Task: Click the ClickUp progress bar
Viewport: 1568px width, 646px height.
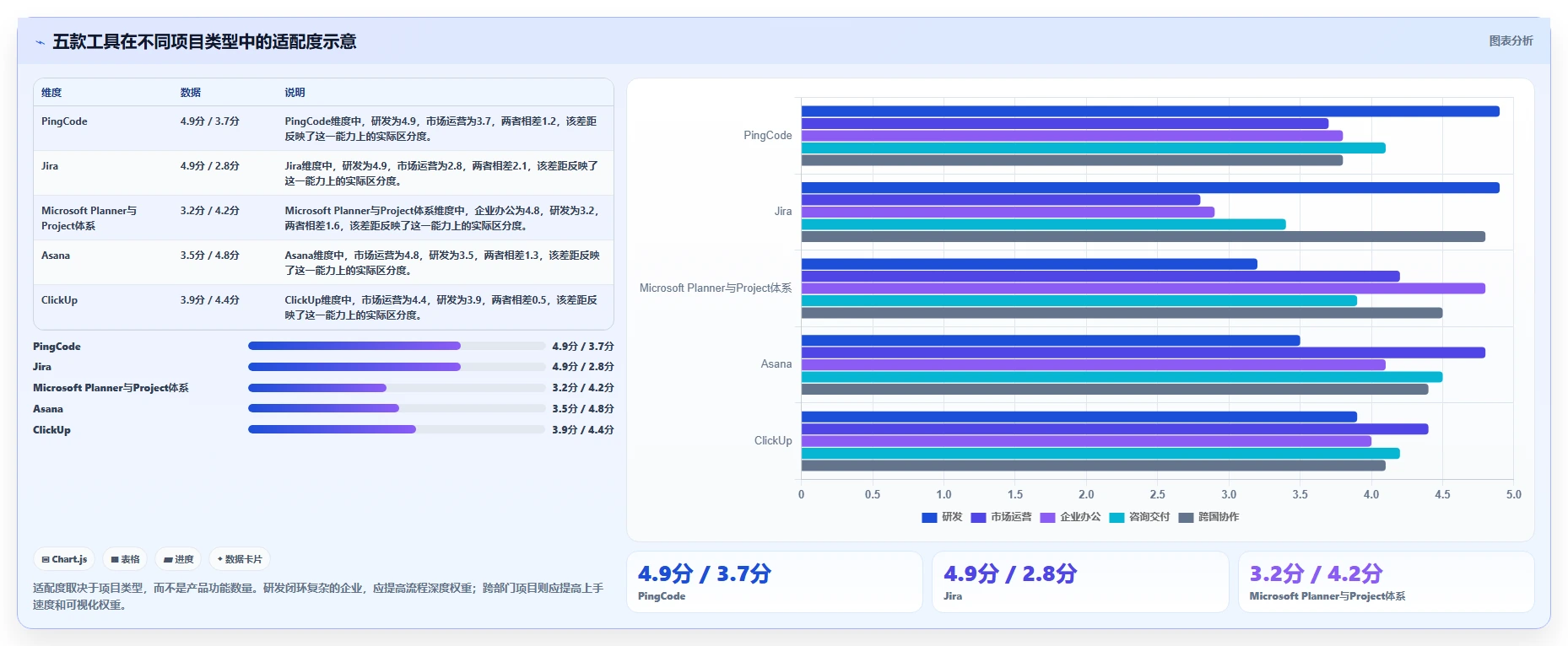Action: pos(397,429)
